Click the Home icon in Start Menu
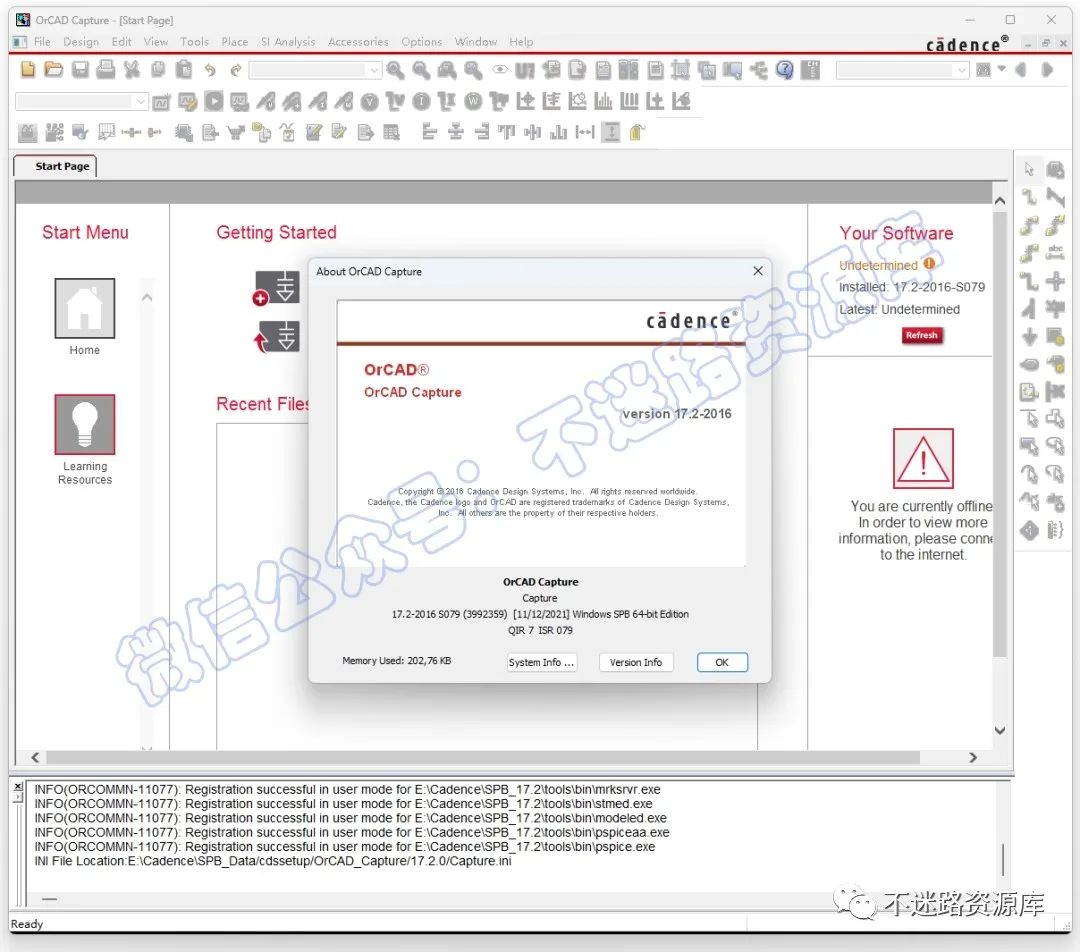The height and width of the screenshot is (952, 1080). (85, 308)
